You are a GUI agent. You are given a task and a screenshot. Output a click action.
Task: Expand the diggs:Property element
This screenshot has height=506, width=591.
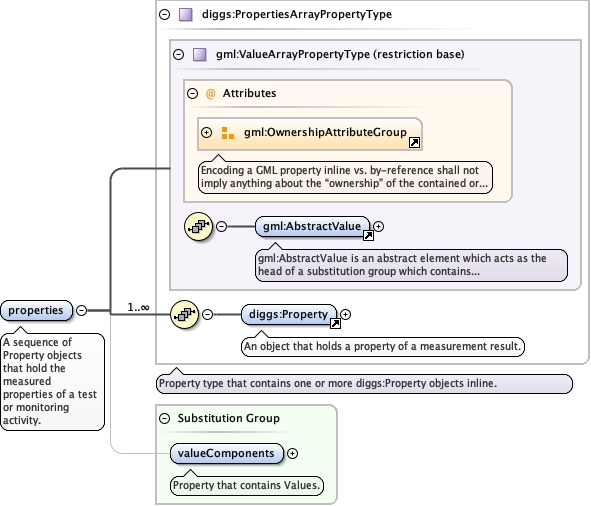[x=345, y=314]
